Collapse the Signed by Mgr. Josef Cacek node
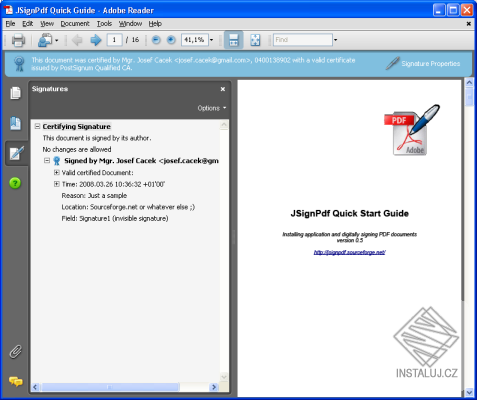 47,161
